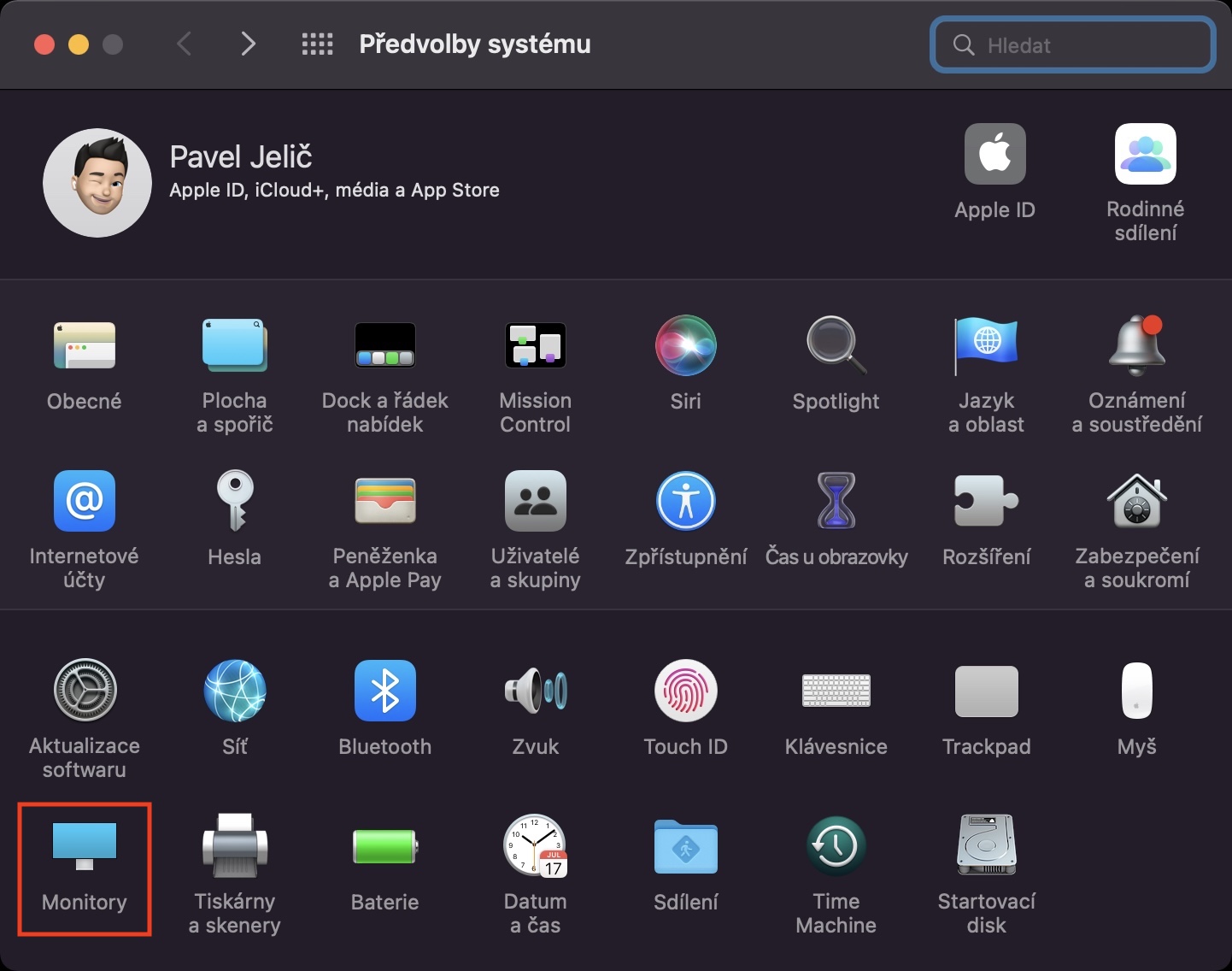Click the Hledat search field

tap(1073, 45)
